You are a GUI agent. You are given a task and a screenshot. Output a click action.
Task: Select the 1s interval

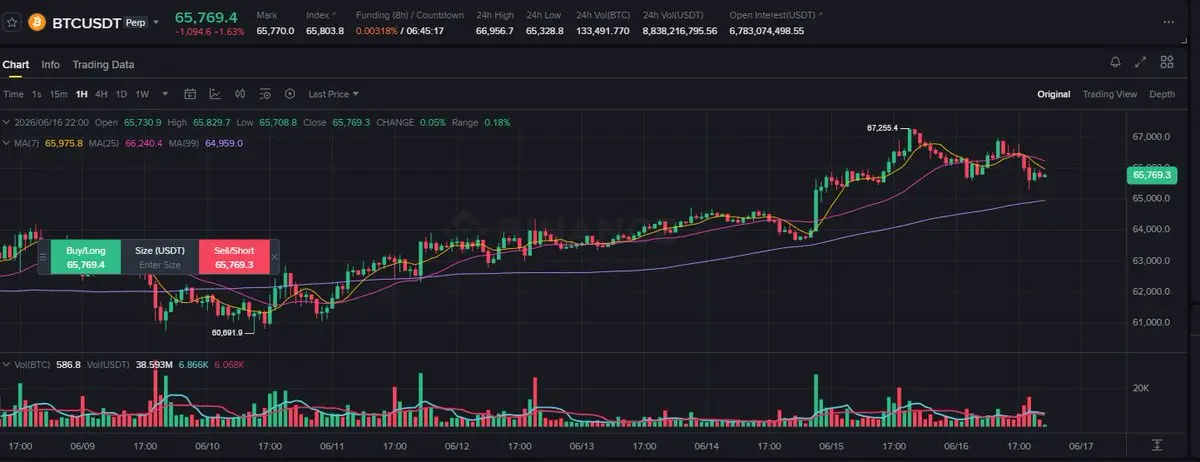tap(37, 94)
